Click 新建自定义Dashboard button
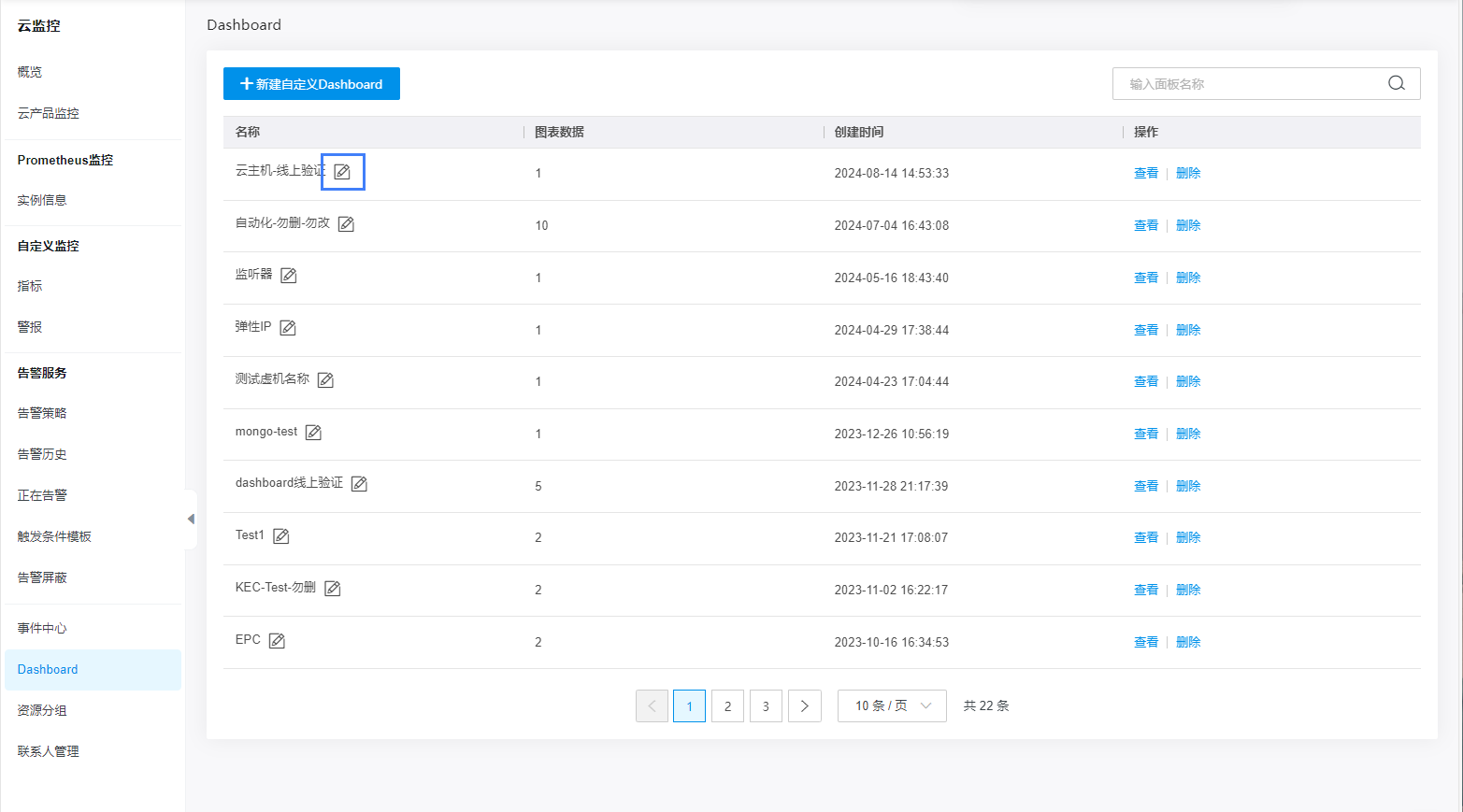This screenshot has height=812, width=1463. pyautogui.click(x=311, y=84)
